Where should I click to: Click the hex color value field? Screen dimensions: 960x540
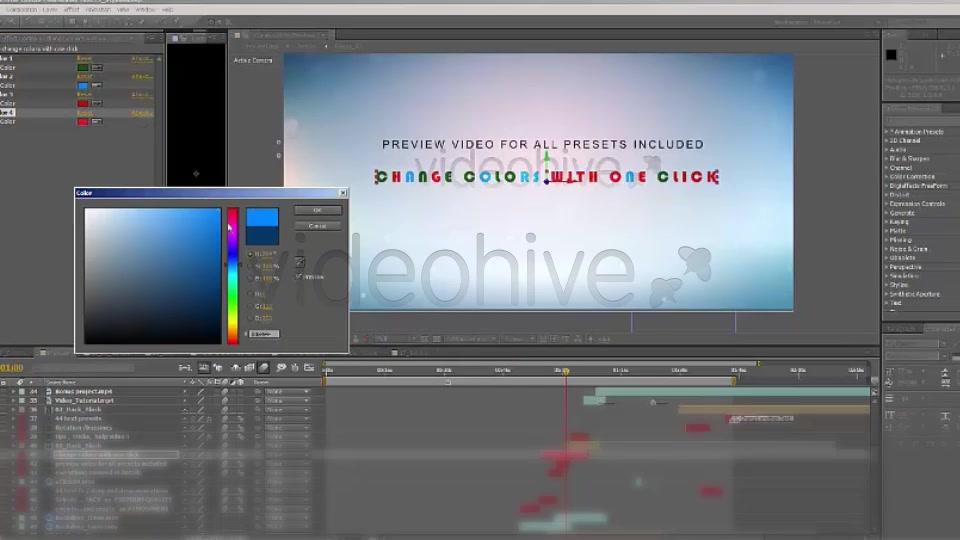pos(264,334)
